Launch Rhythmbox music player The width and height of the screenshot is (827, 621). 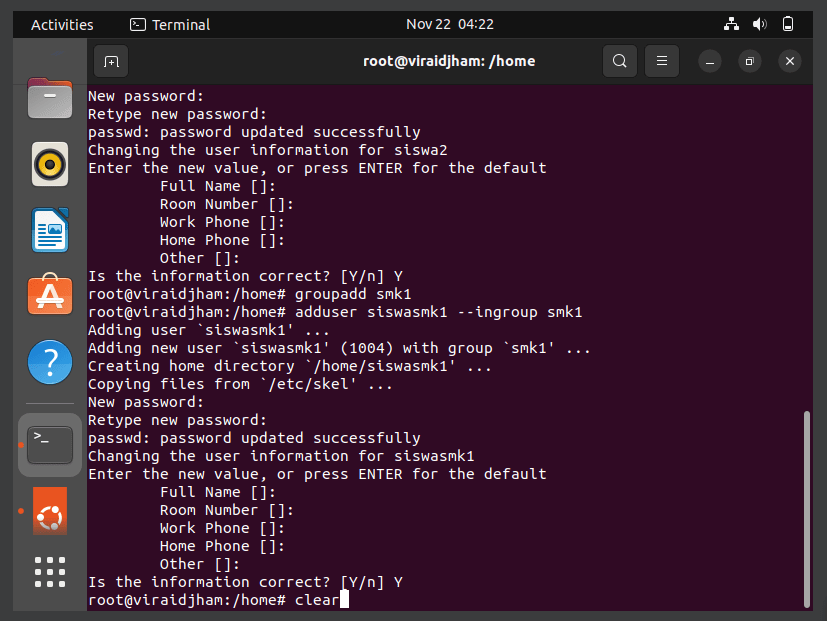click(50, 164)
